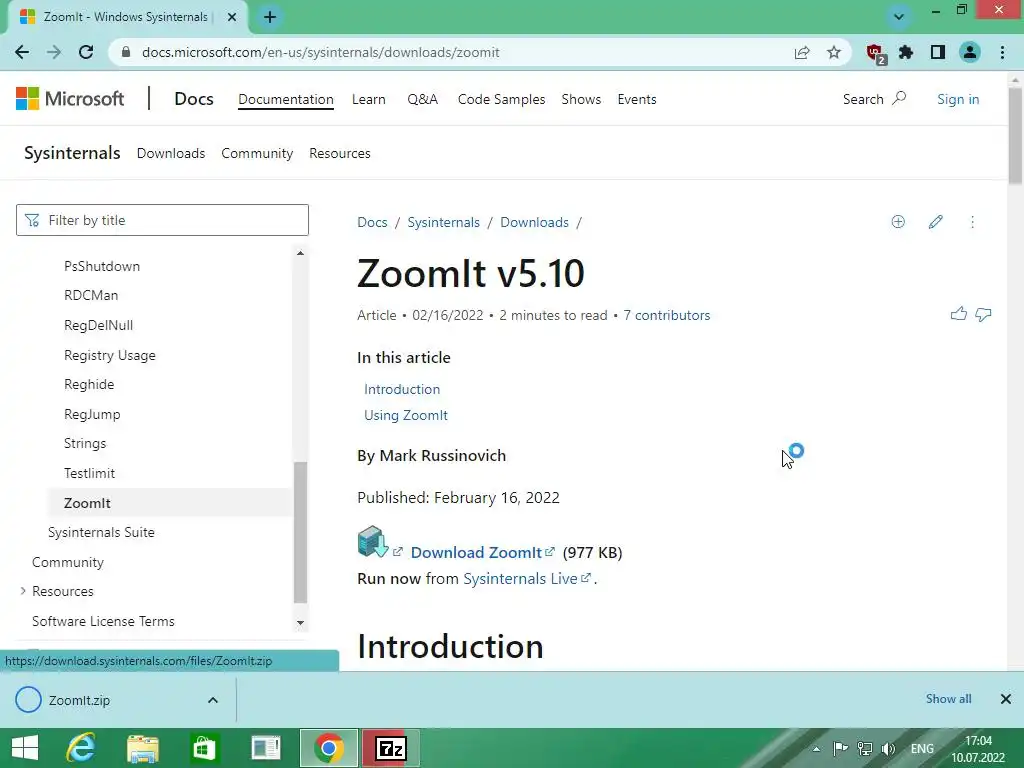This screenshot has height=768, width=1024.
Task: Open Community in the Sysinternals nav
Action: coord(257,153)
